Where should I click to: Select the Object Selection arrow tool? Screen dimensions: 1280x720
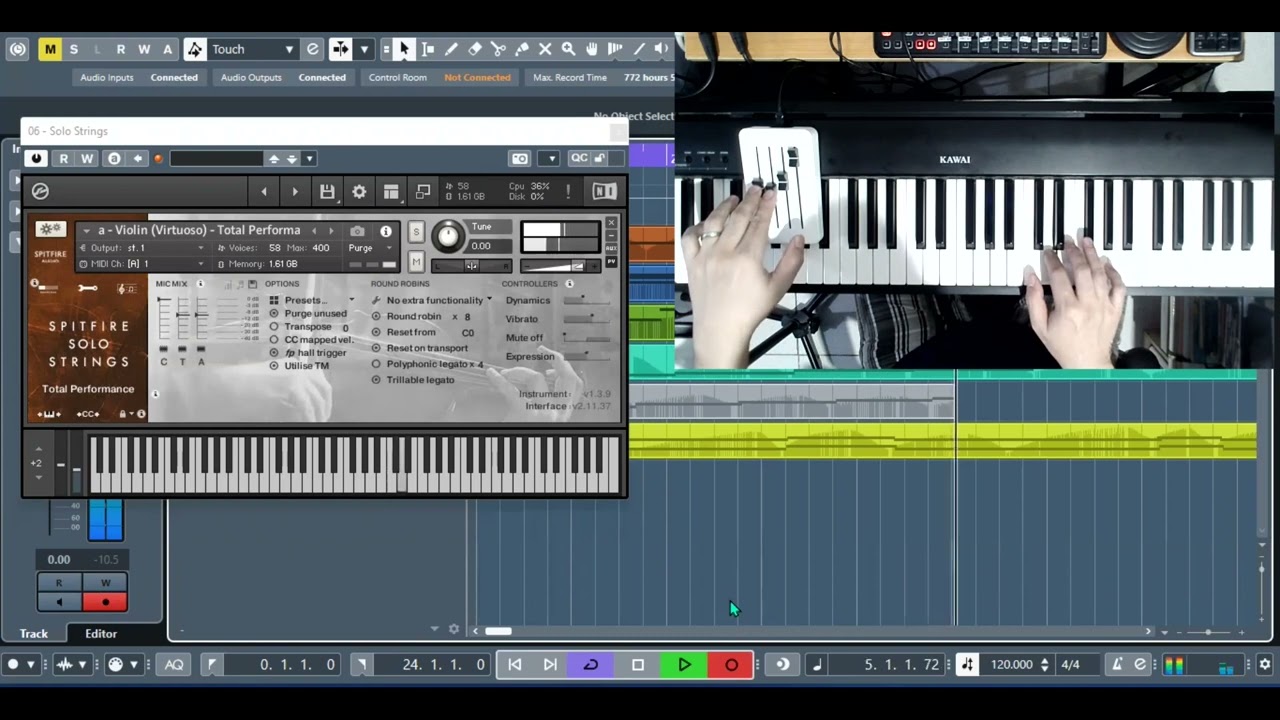(x=404, y=49)
